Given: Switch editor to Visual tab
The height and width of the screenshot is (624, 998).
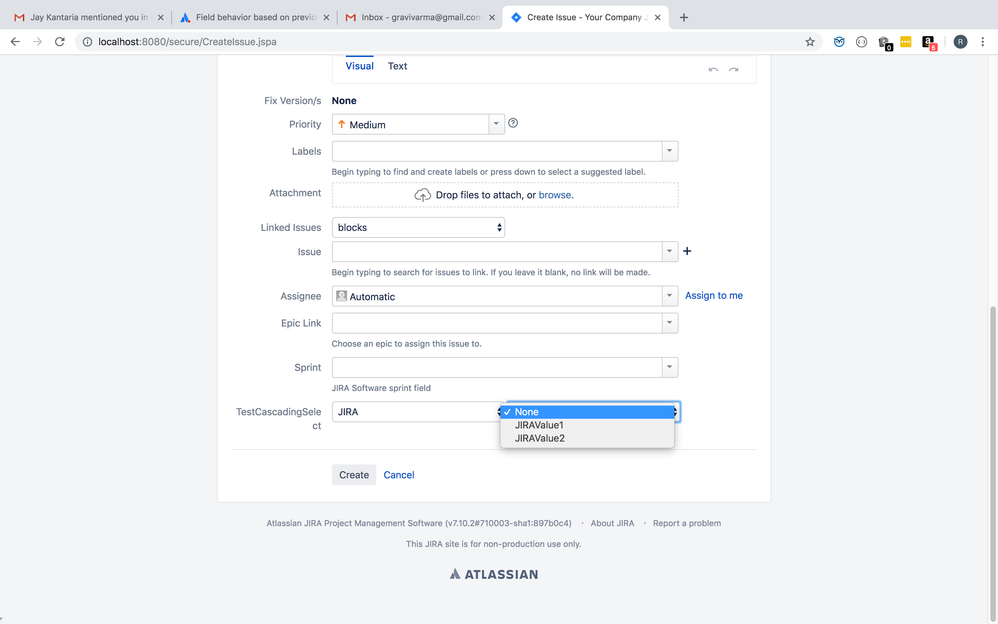Looking at the screenshot, I should pos(360,66).
